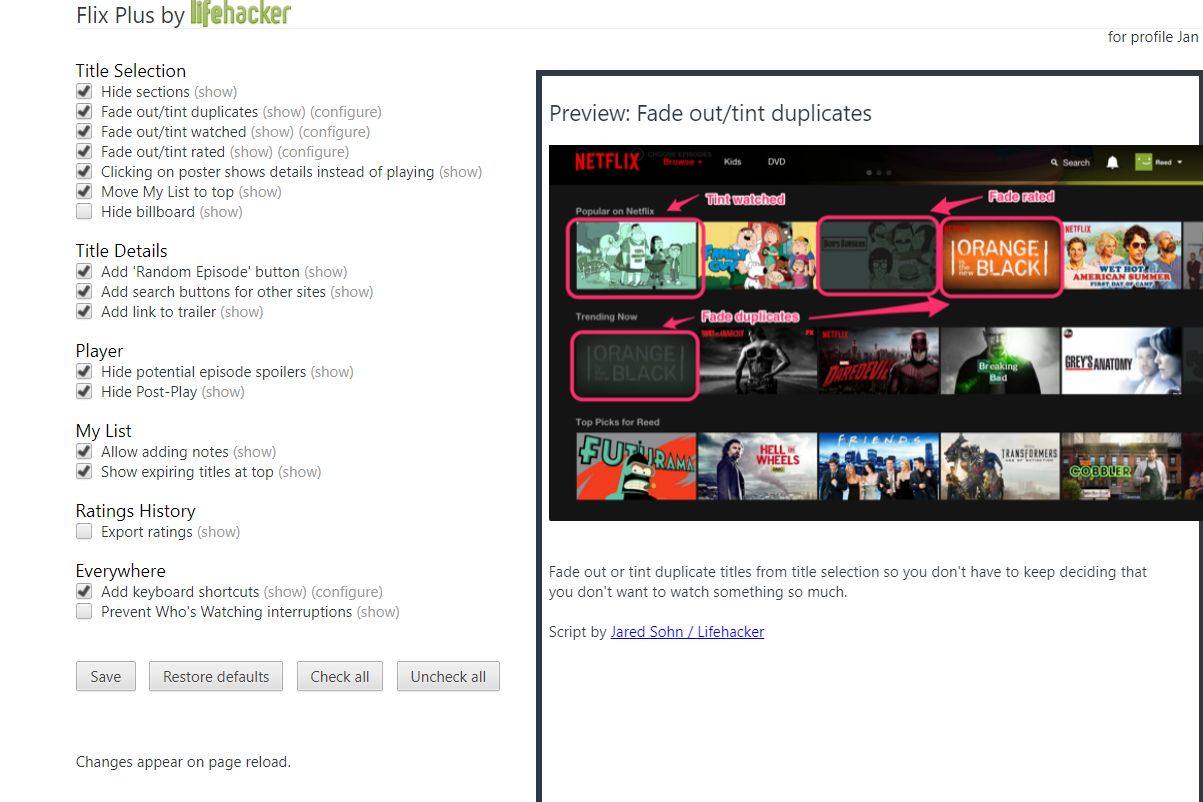Click (show) next to Hide billboard
Screen dimensions: 1203x802
(x=221, y=212)
